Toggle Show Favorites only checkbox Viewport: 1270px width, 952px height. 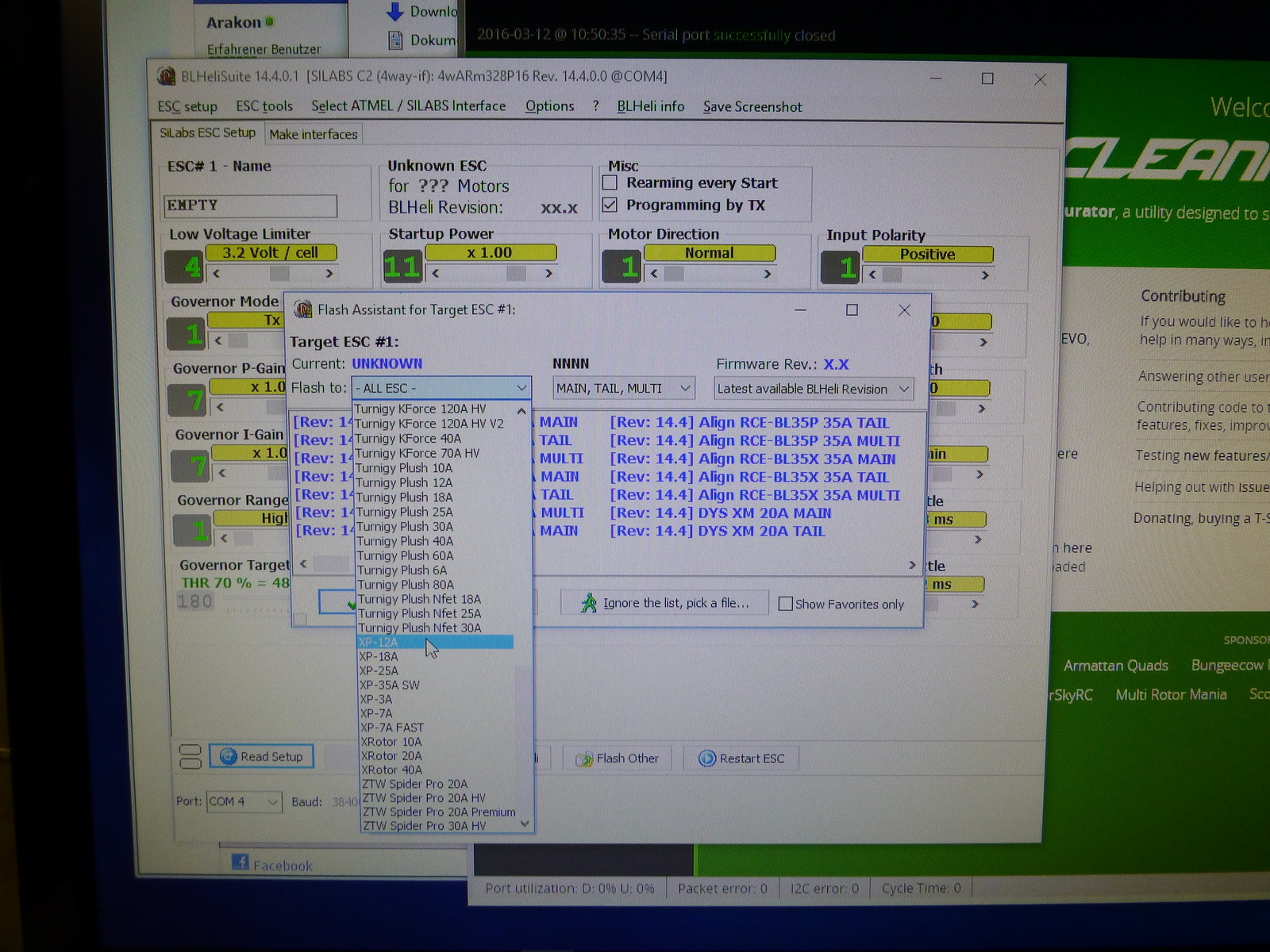pos(786,604)
